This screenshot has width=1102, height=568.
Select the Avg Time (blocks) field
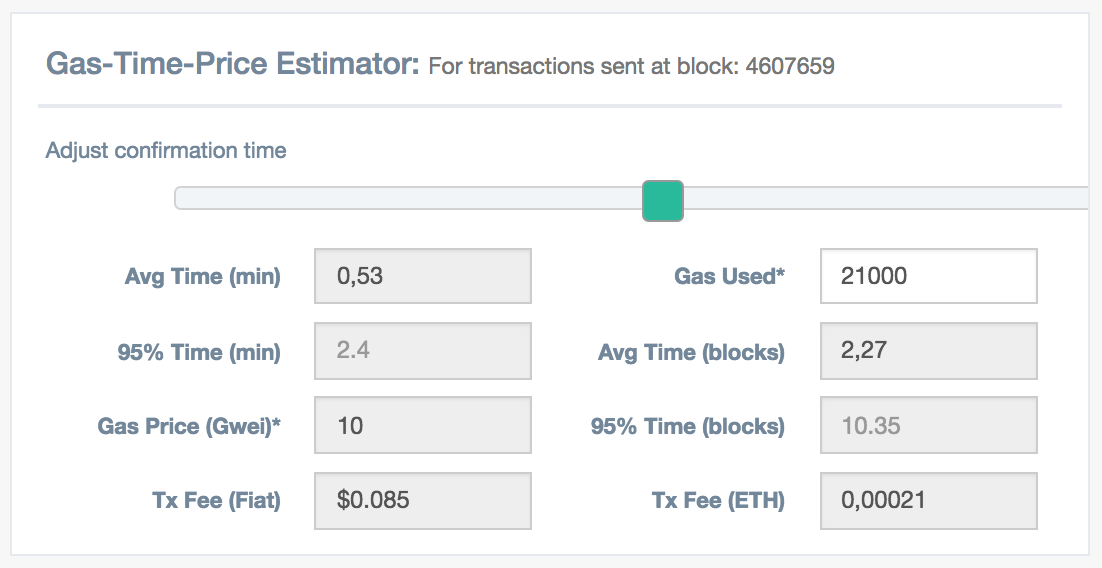click(x=928, y=352)
